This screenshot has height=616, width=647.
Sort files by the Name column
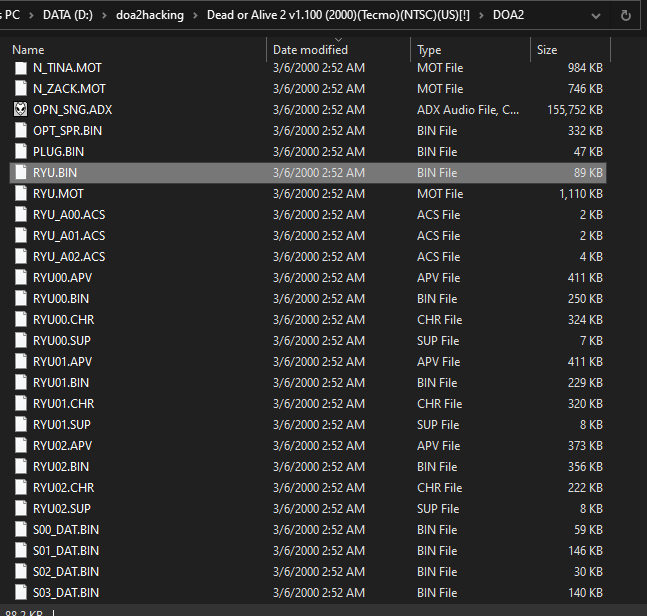point(28,49)
